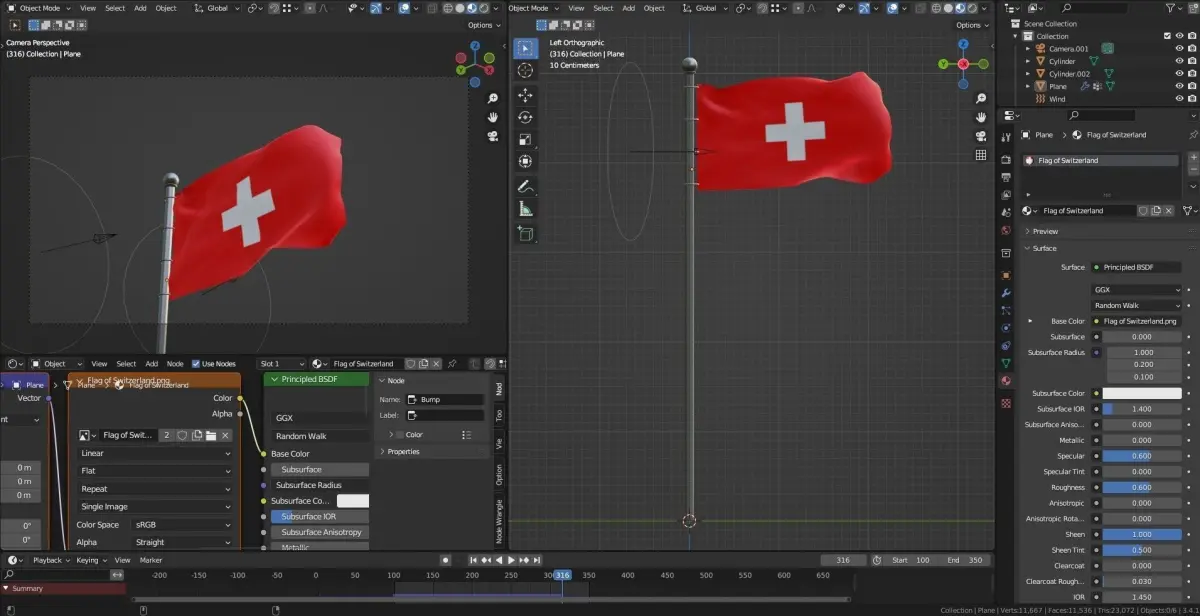
Task: Open the Playback menu in timeline
Action: point(50,560)
